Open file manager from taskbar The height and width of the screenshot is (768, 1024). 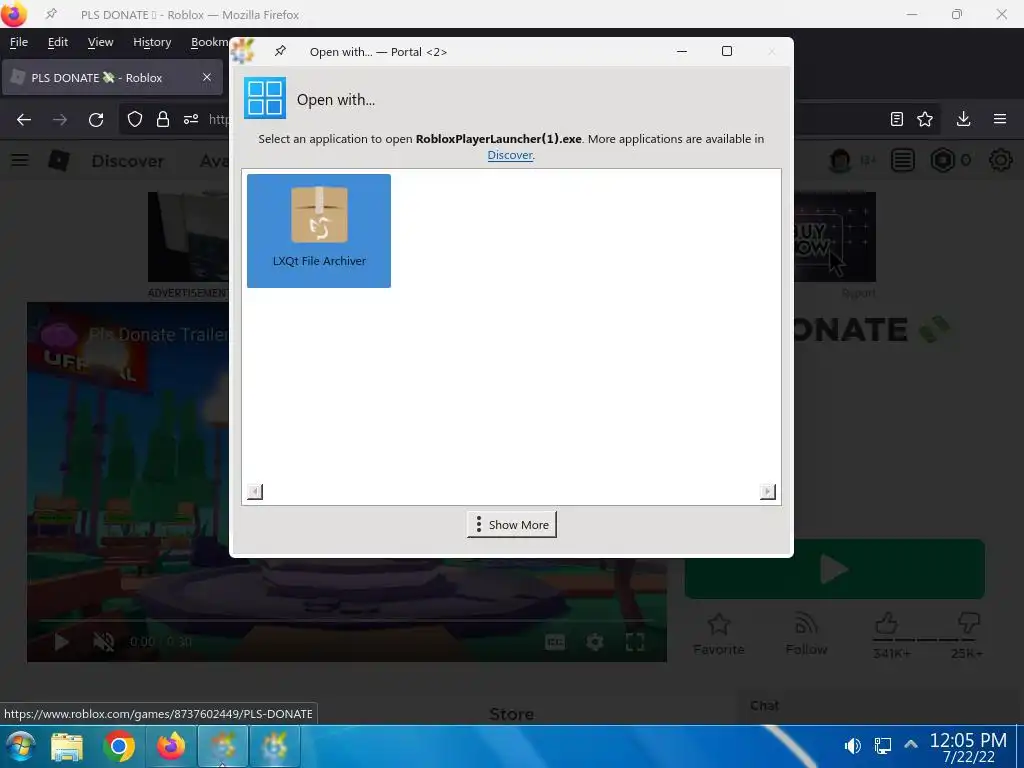67,746
